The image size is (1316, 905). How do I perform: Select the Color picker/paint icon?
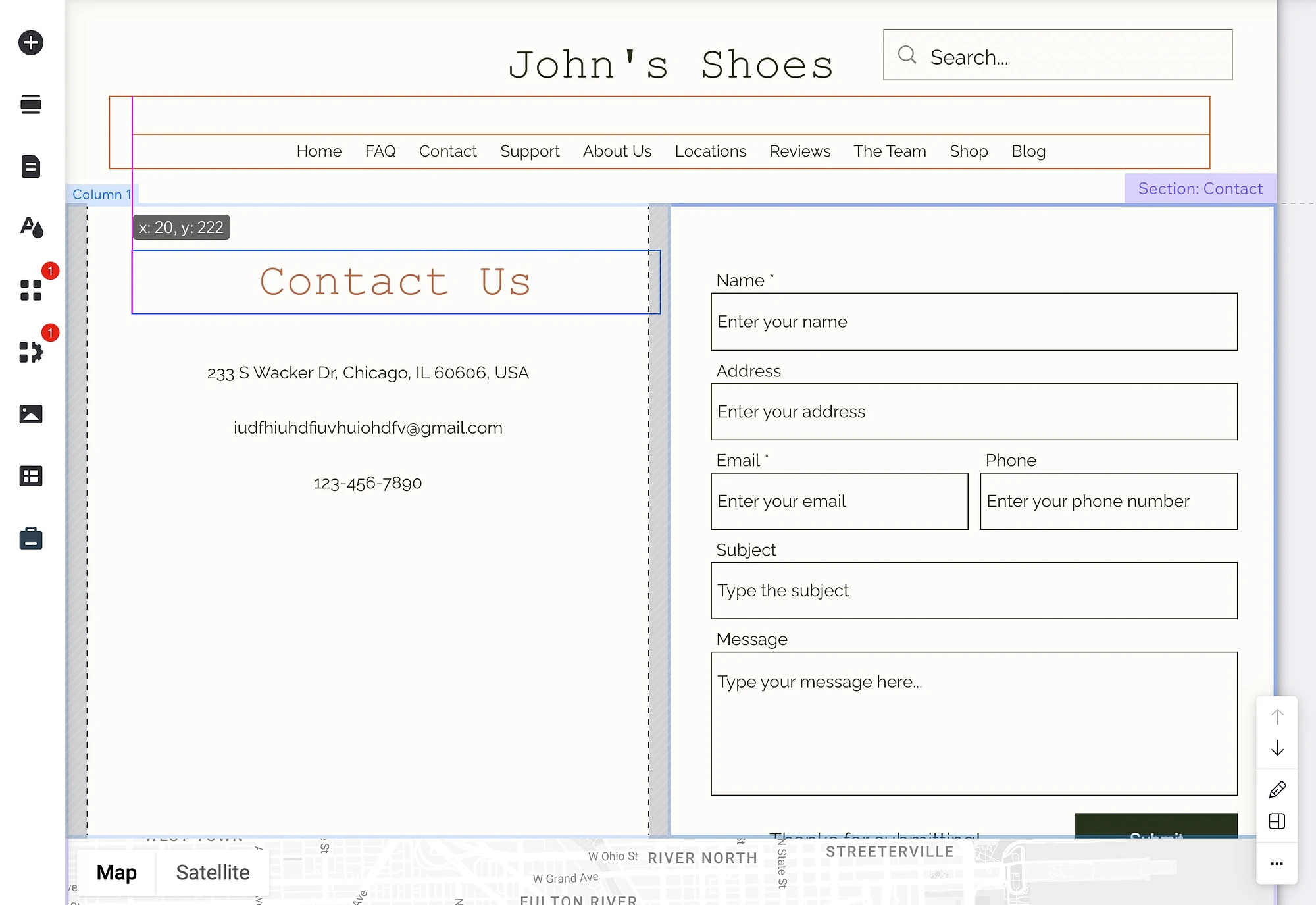(x=29, y=228)
